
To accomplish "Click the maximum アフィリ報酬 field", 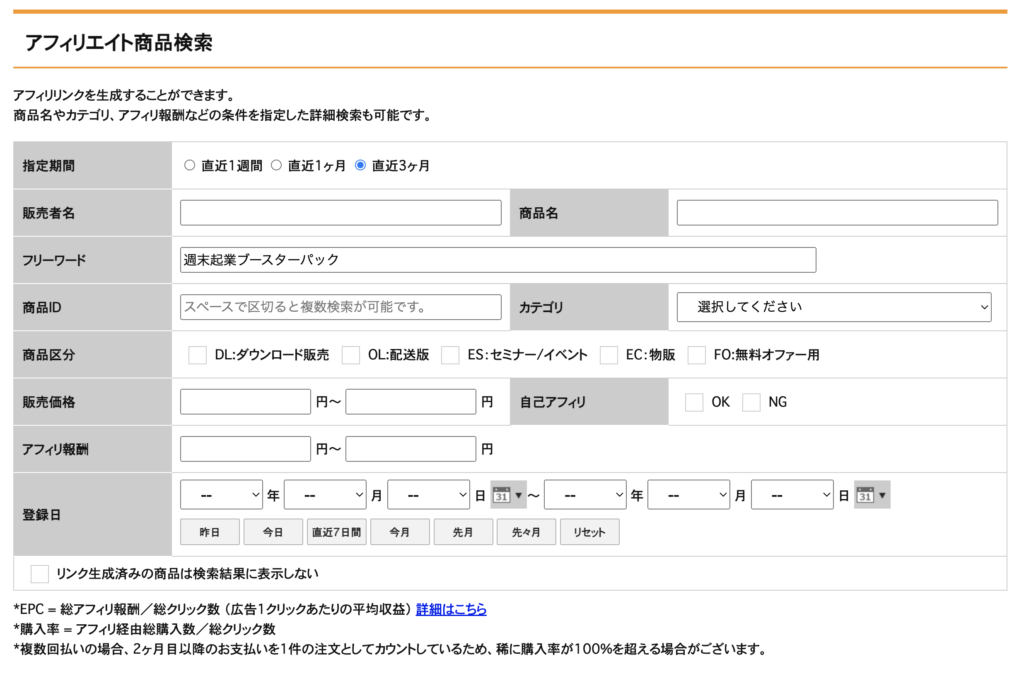I will click(411, 449).
